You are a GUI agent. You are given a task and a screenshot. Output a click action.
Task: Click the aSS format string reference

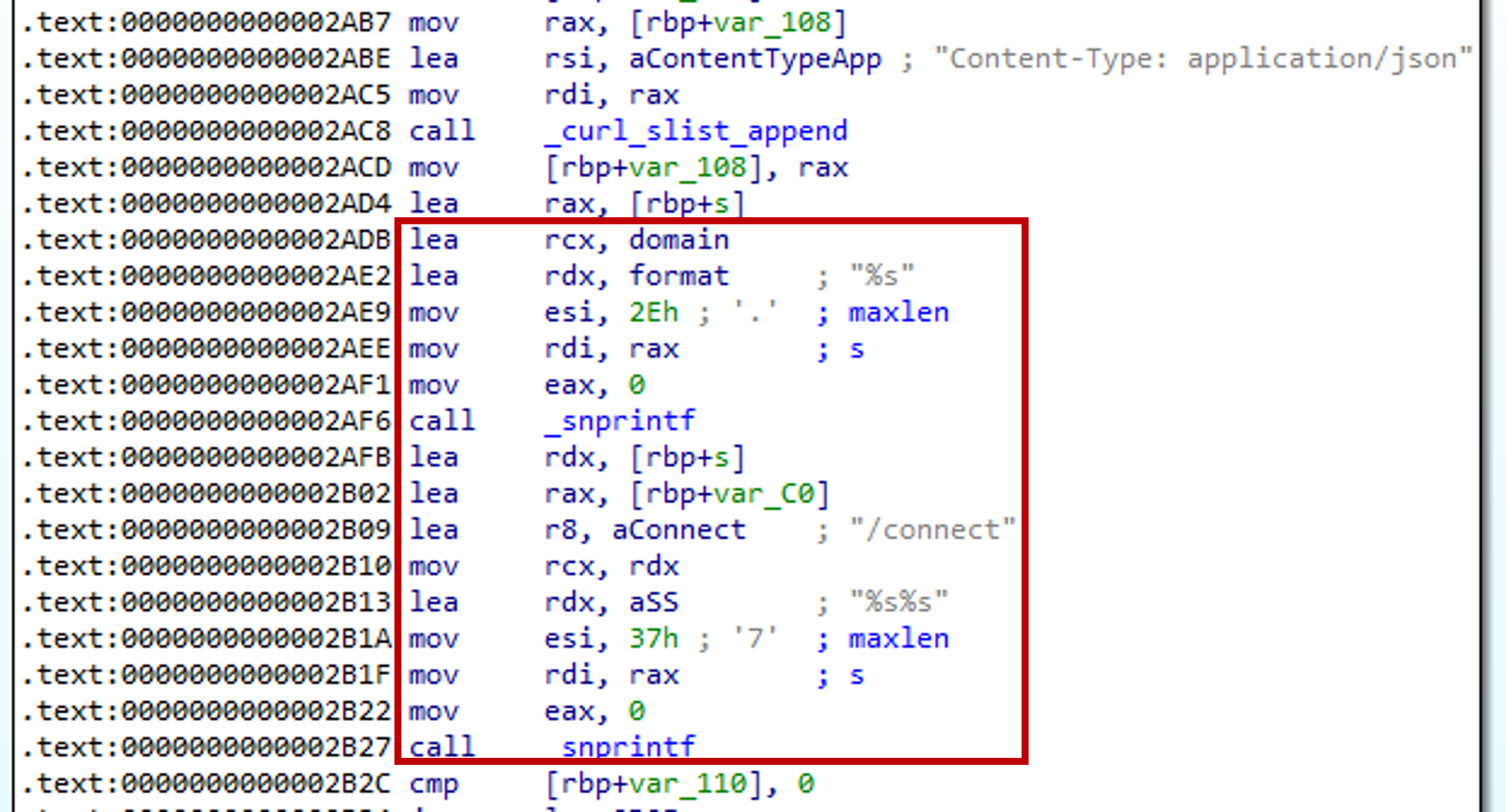pos(654,602)
